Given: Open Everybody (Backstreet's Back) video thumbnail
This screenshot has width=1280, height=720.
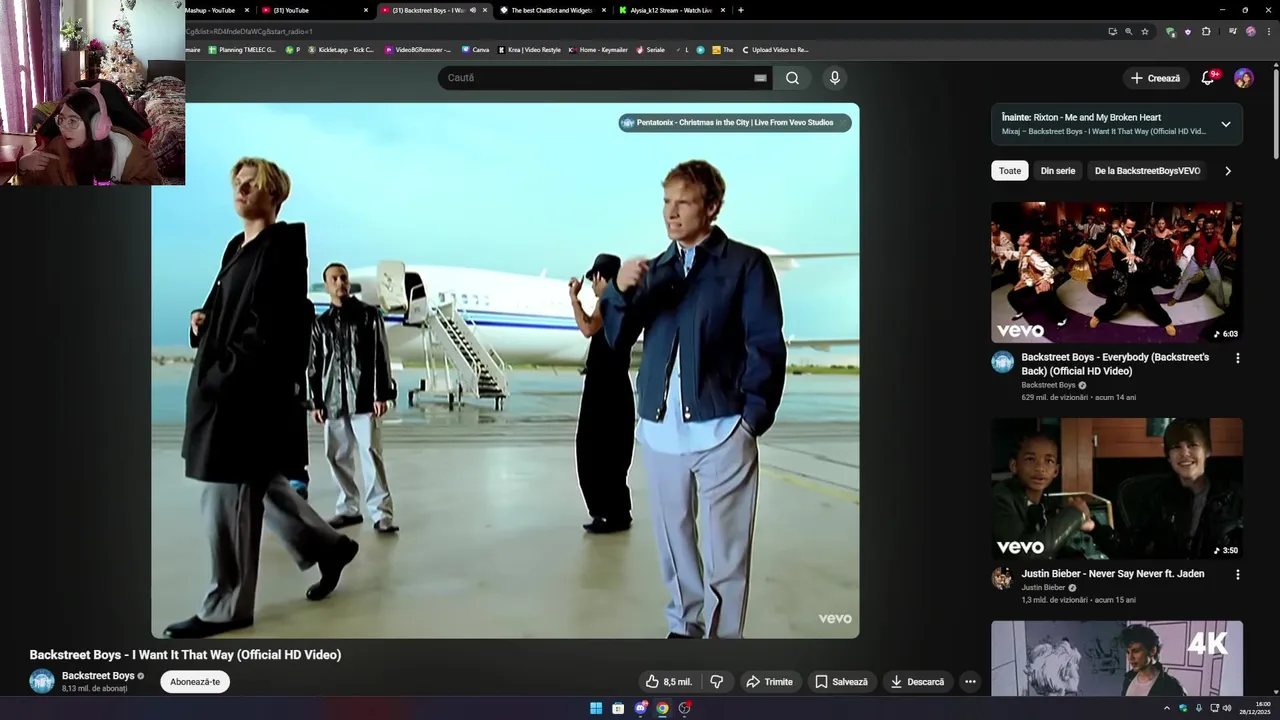Looking at the screenshot, I should coord(1117,272).
